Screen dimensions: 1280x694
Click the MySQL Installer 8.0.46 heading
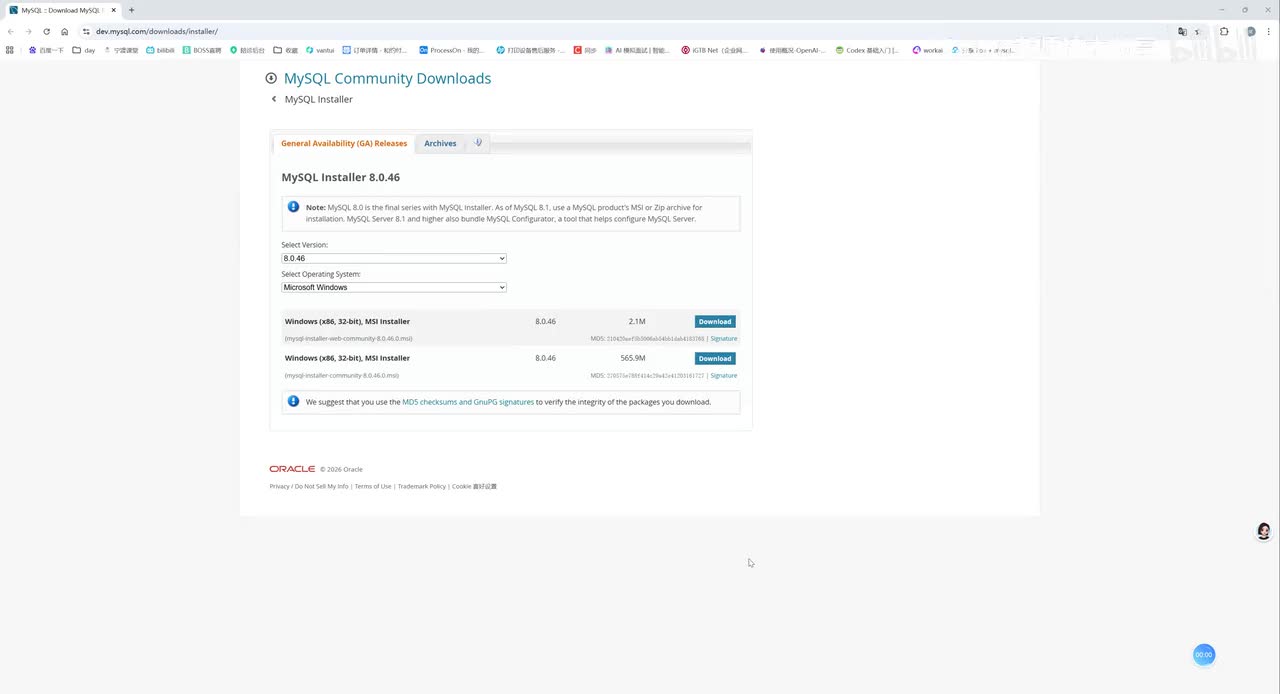coord(340,177)
